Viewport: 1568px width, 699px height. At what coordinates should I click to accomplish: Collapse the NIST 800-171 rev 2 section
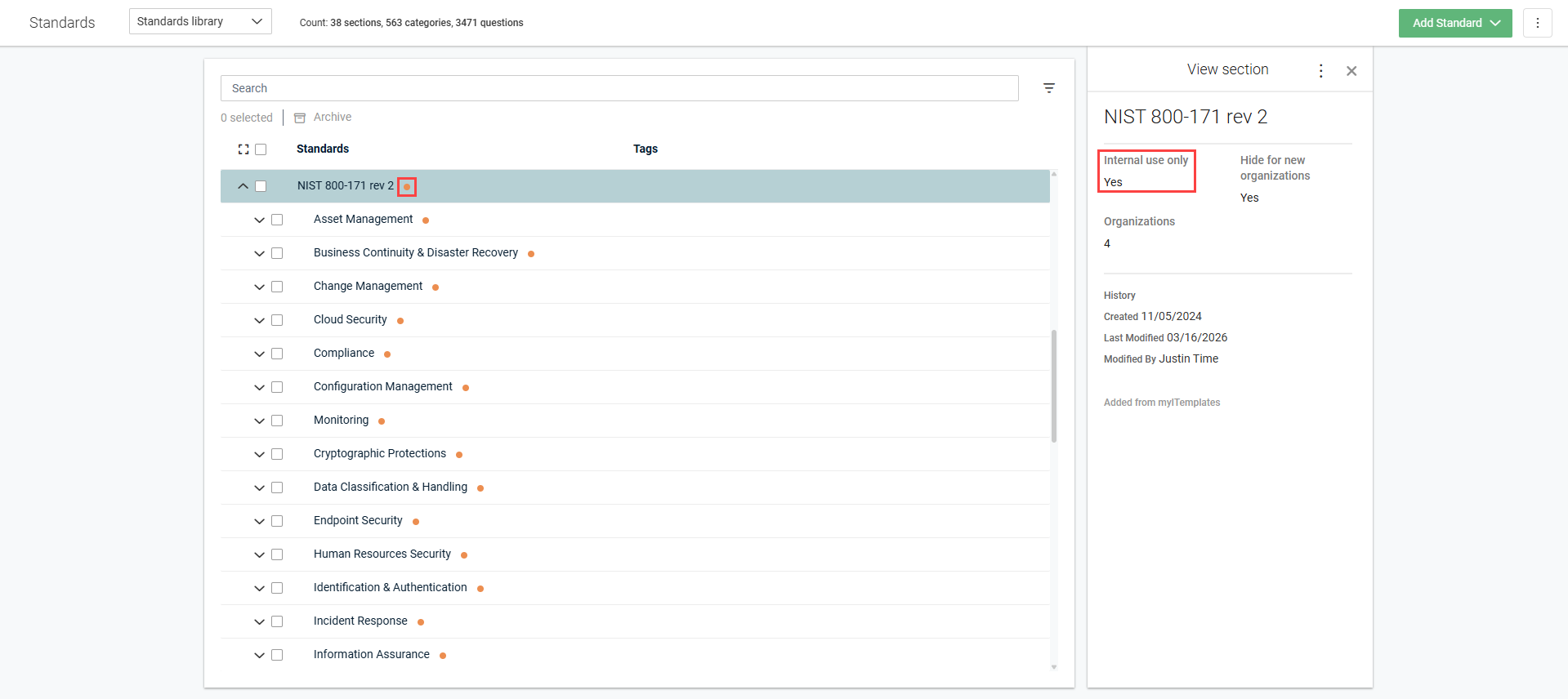[243, 186]
